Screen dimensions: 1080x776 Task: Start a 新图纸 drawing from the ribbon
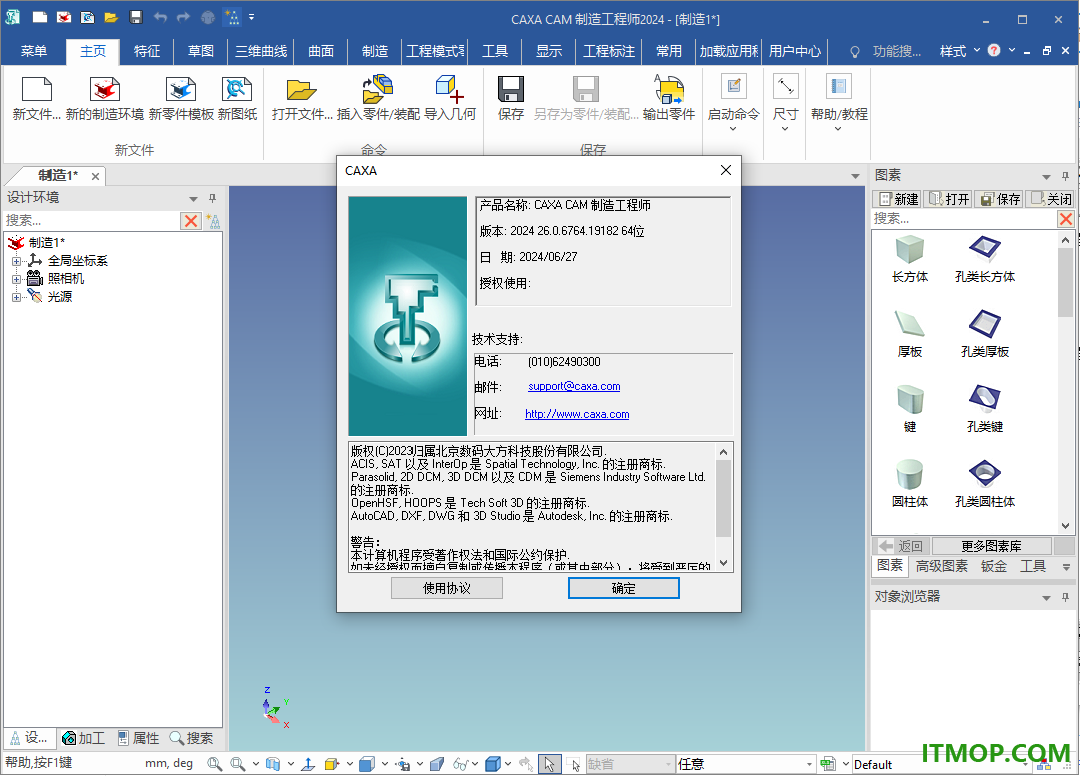point(237,90)
